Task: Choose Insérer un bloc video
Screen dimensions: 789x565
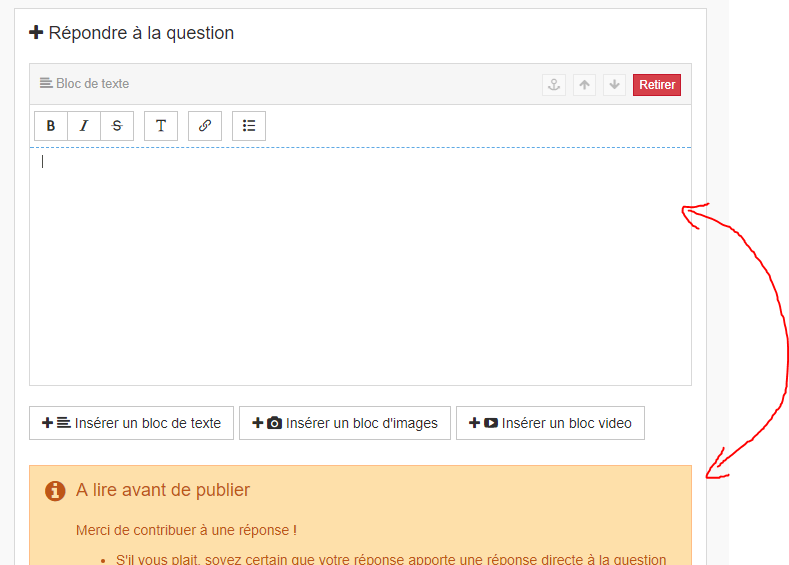Action: [x=550, y=423]
